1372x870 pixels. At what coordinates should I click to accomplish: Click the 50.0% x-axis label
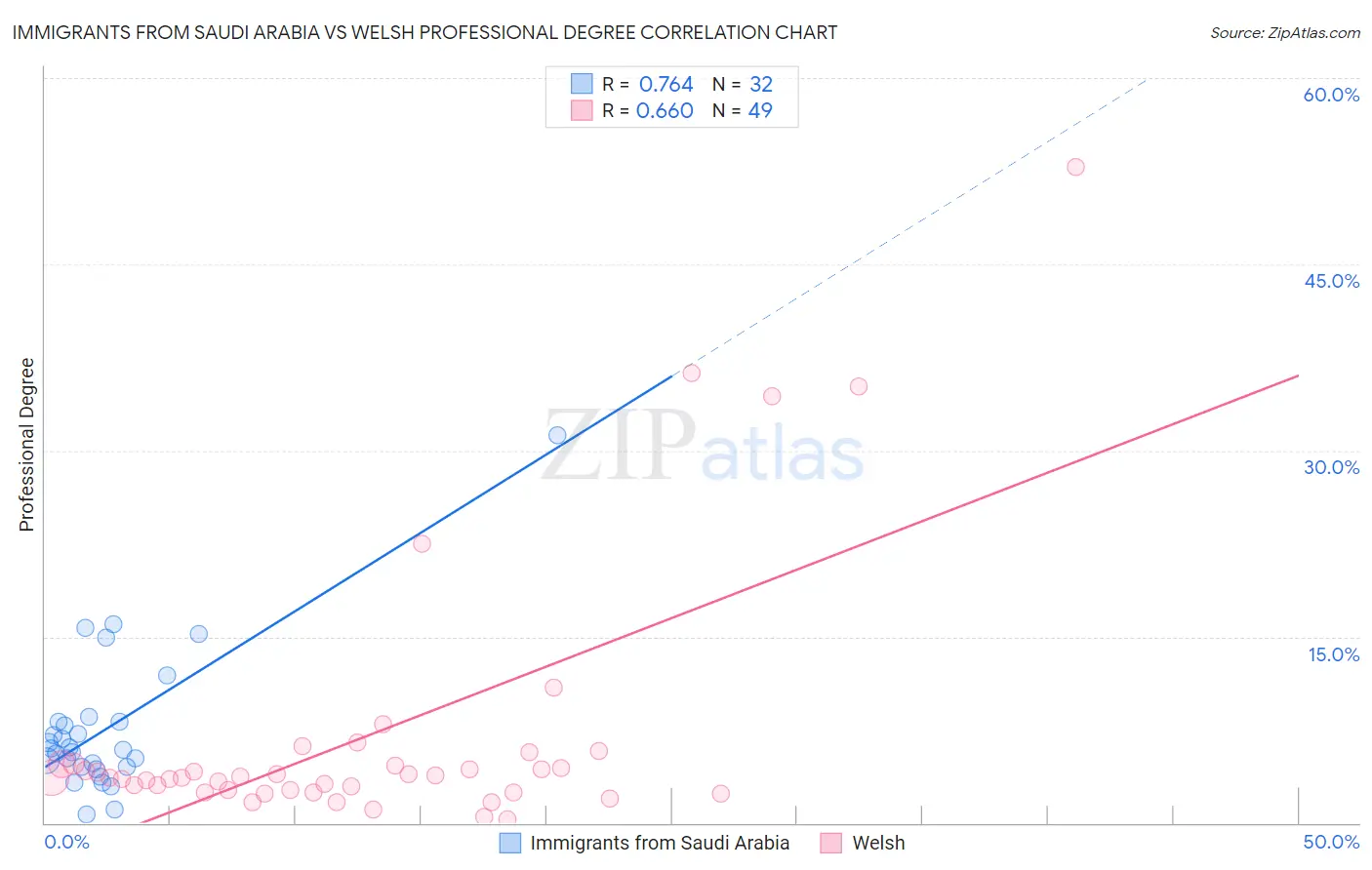click(1331, 842)
